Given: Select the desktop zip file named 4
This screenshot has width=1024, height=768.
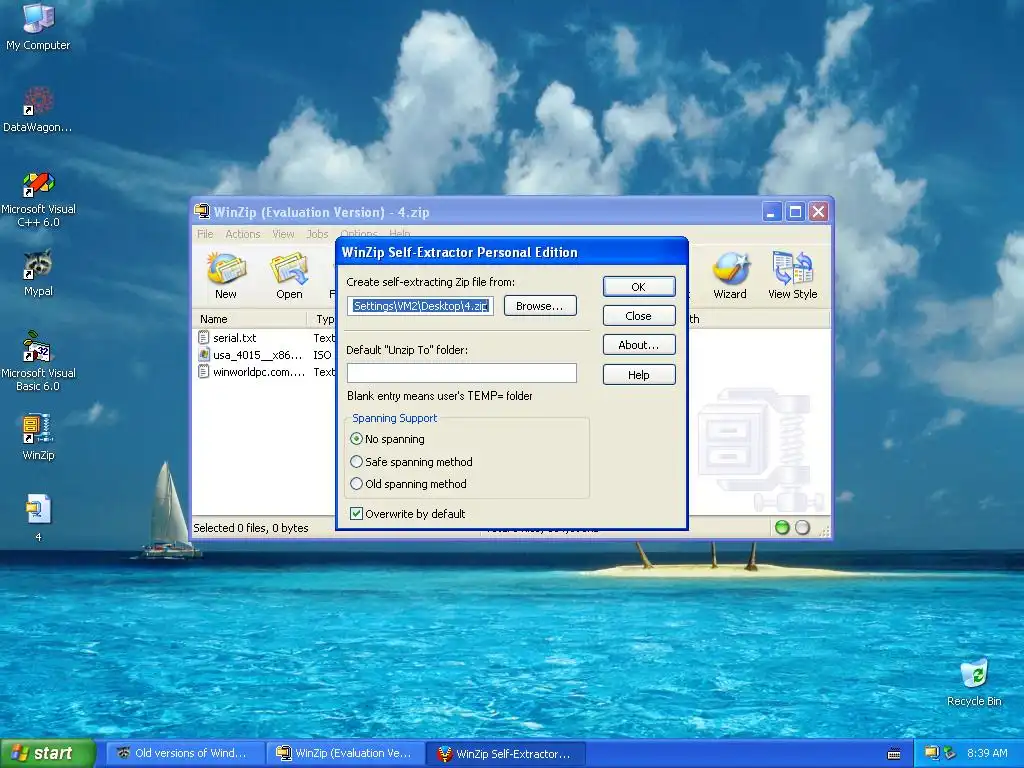Looking at the screenshot, I should coord(38,510).
